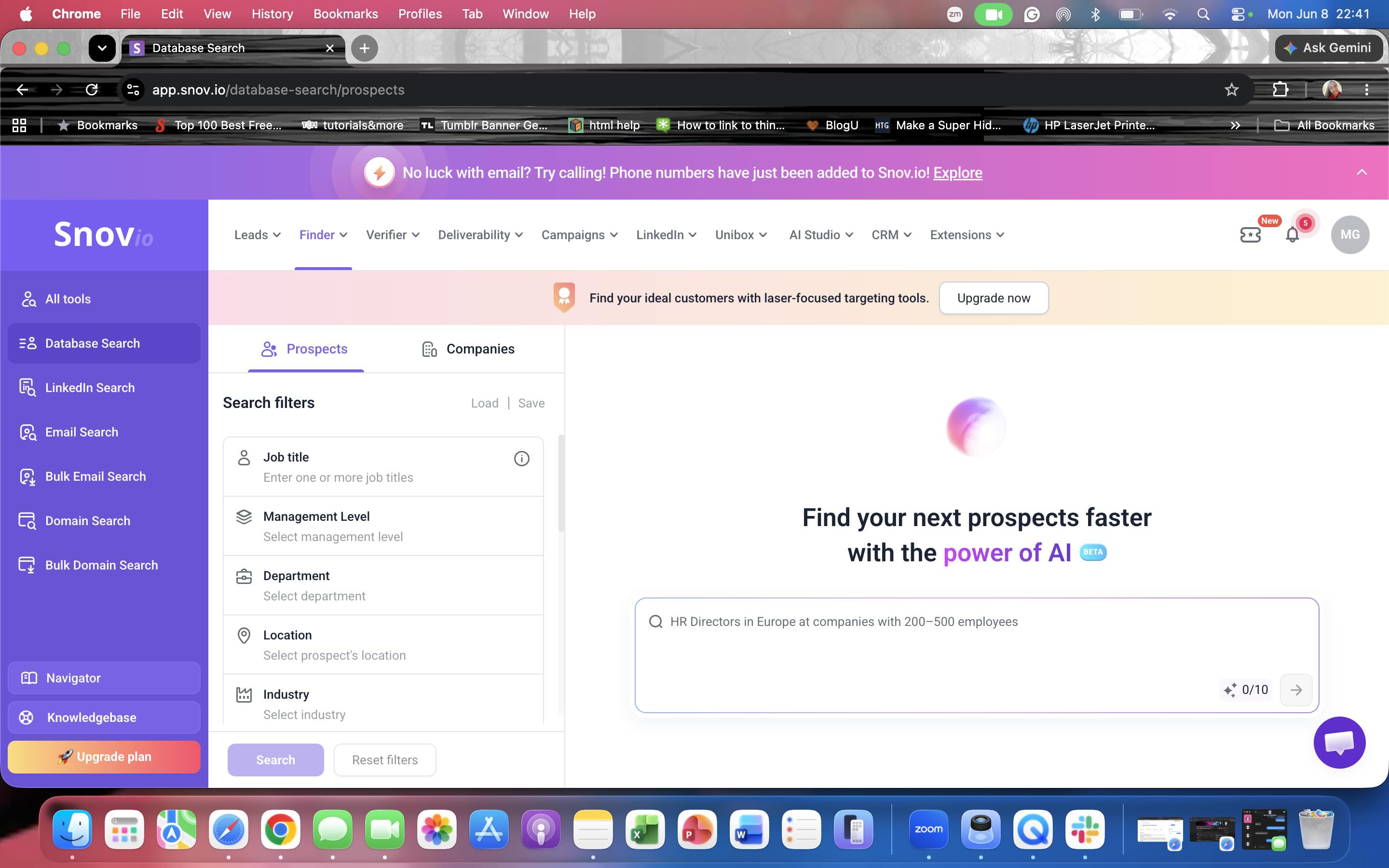Click the Upgrade now button

[x=994, y=298]
